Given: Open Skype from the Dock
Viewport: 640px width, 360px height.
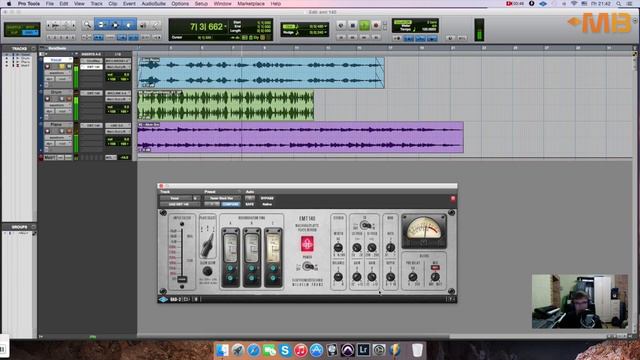Looking at the screenshot, I should click(x=285, y=350).
